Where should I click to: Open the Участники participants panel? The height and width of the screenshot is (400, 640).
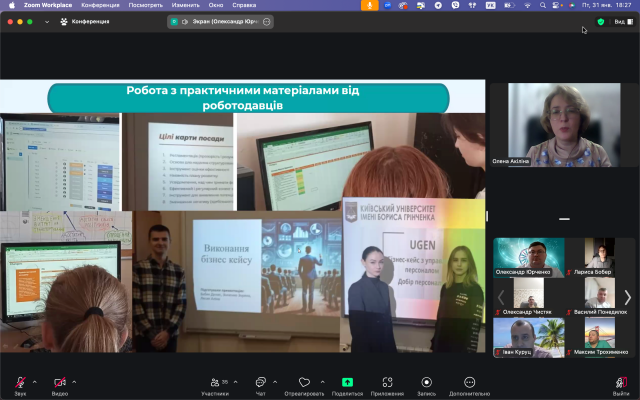pos(214,384)
